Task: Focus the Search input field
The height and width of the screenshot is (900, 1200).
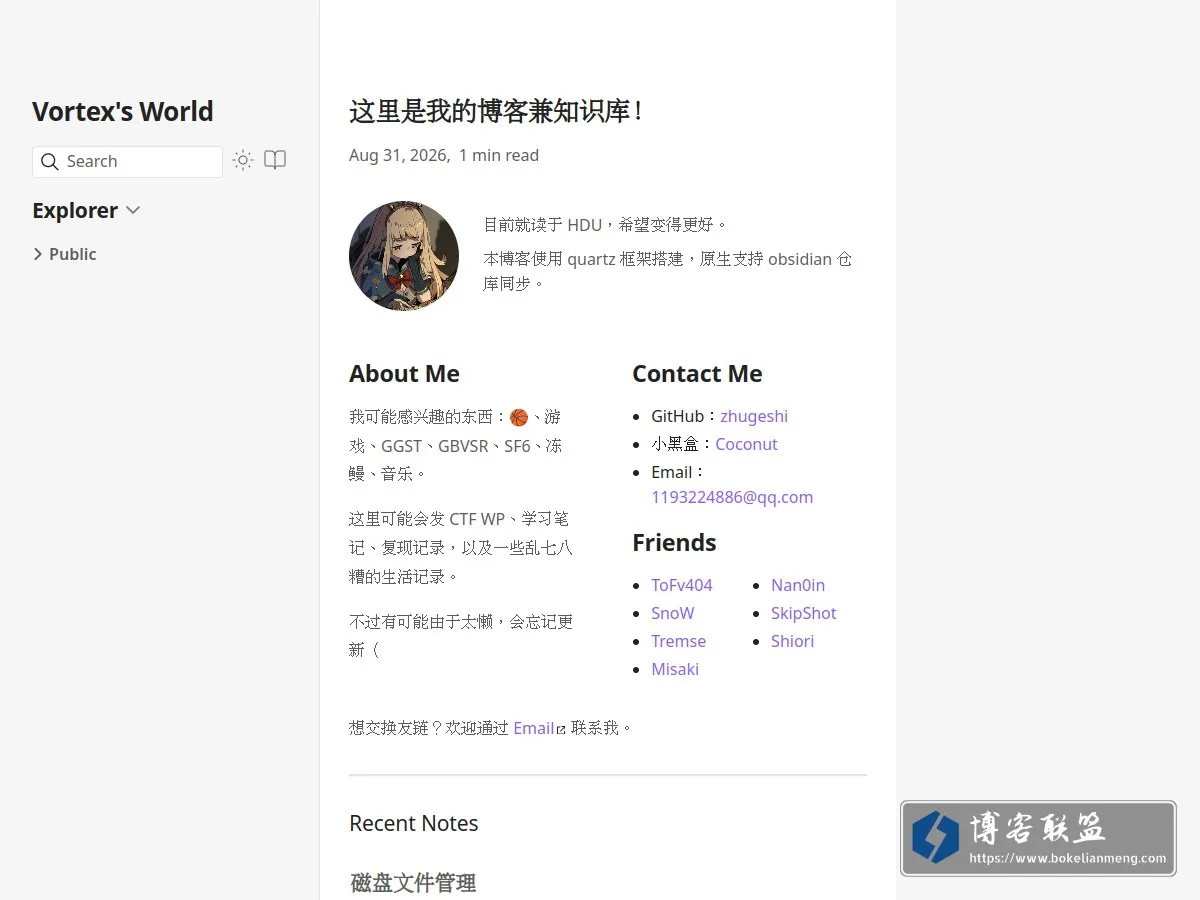Action: 127,162
